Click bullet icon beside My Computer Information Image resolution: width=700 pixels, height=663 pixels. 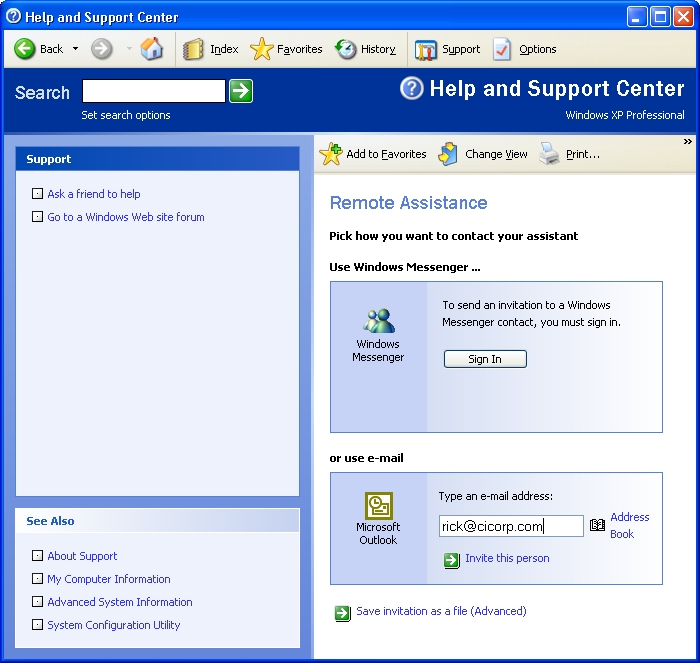click(38, 579)
